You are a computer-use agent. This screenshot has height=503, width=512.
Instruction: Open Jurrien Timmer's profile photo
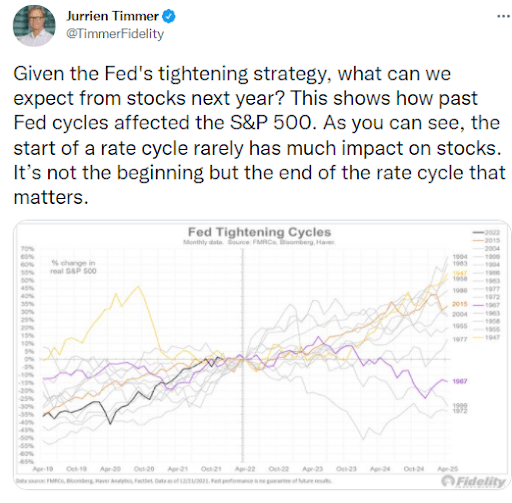point(34,25)
